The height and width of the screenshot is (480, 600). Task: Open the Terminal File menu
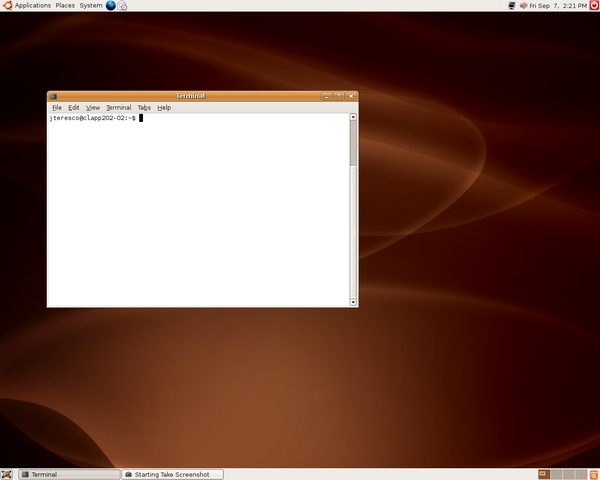57,108
